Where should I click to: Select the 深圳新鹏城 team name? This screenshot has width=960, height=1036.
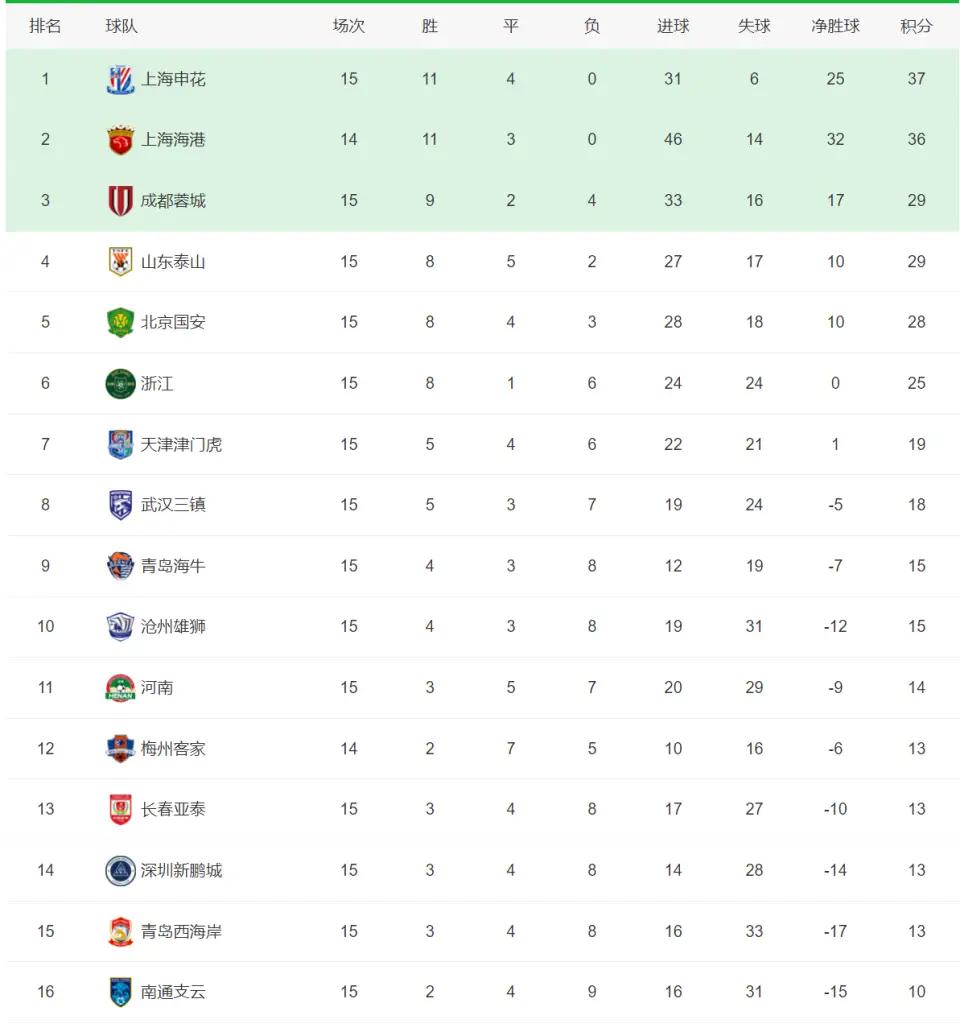click(x=181, y=870)
